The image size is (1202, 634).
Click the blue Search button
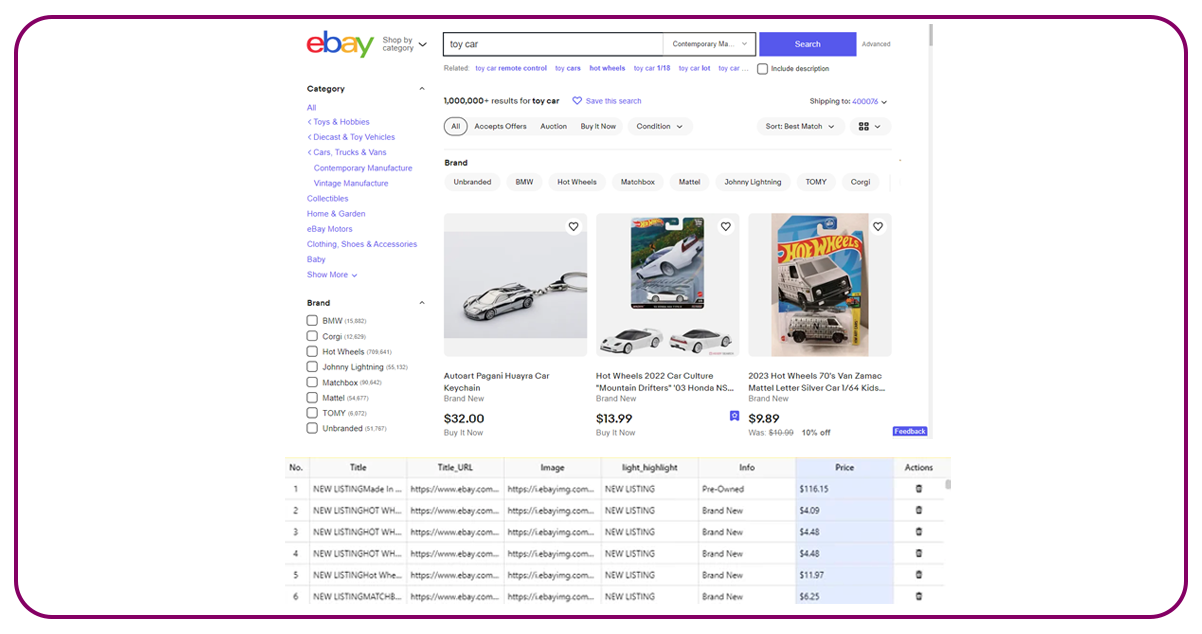pos(808,44)
